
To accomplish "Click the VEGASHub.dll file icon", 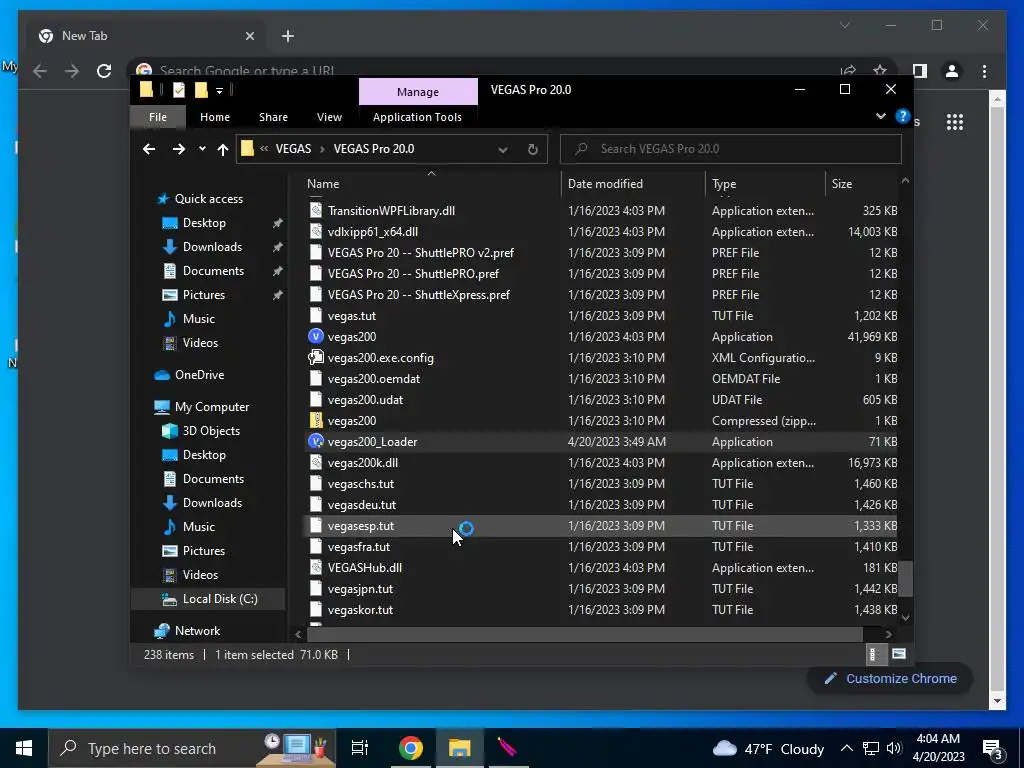I will pyautogui.click(x=315, y=568).
